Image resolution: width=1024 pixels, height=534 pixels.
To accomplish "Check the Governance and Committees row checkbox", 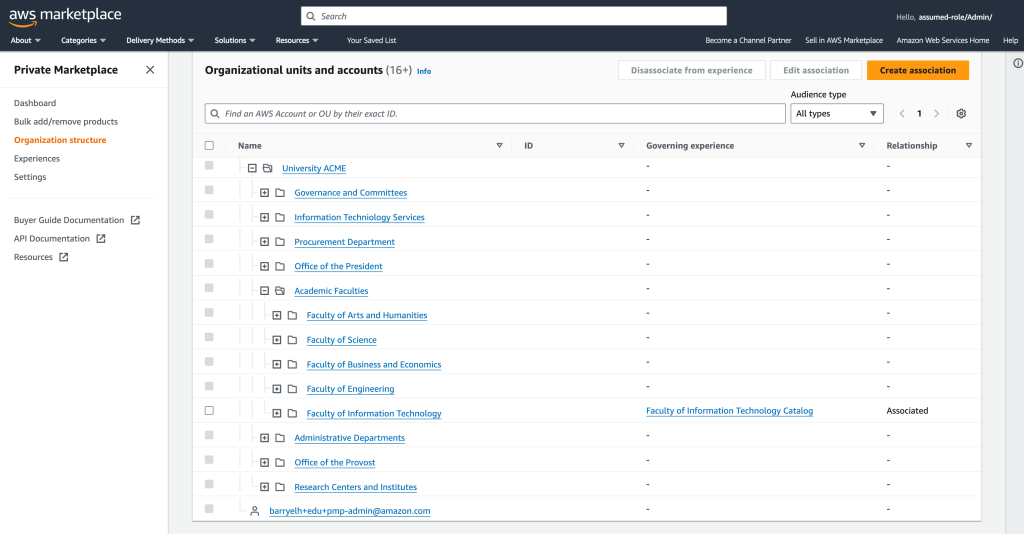I will 209,190.
